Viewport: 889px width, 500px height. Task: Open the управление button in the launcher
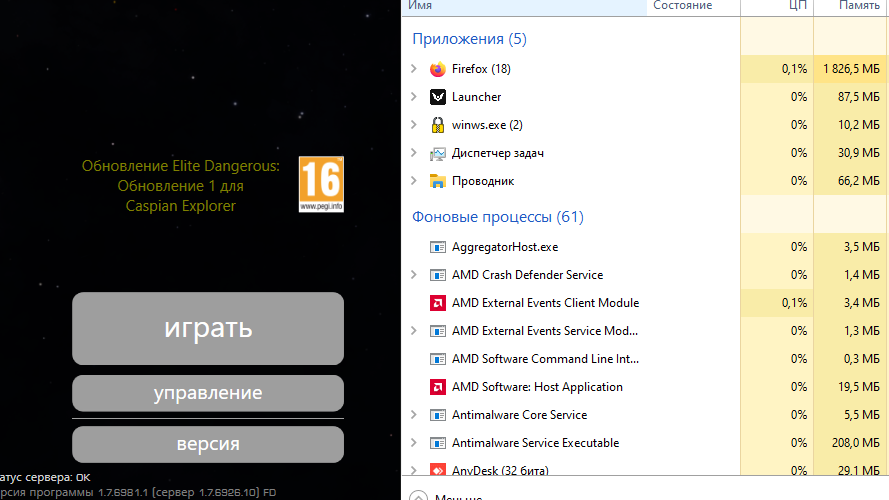208,393
